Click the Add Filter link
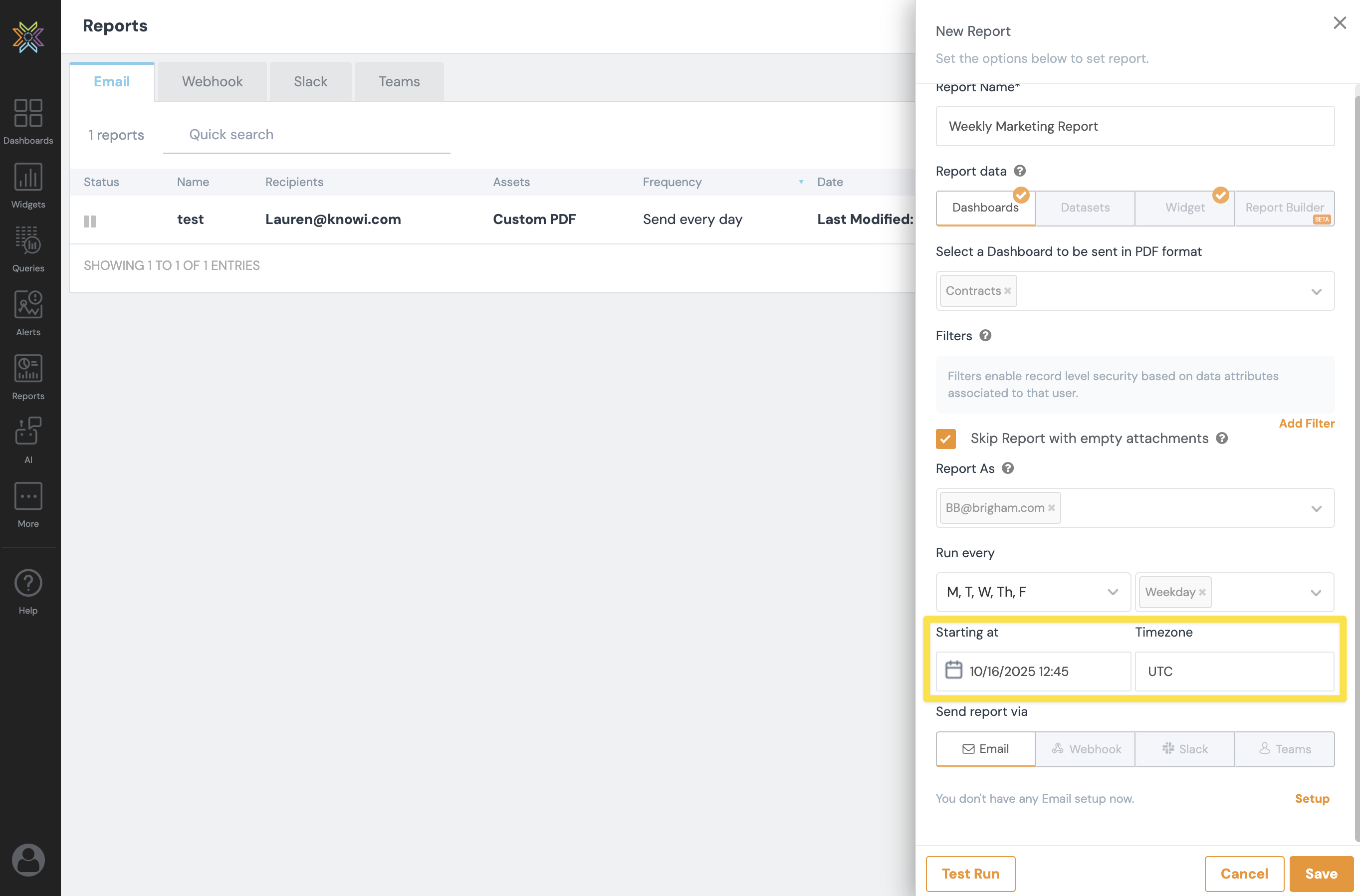Image resolution: width=1360 pixels, height=896 pixels. tap(1306, 424)
